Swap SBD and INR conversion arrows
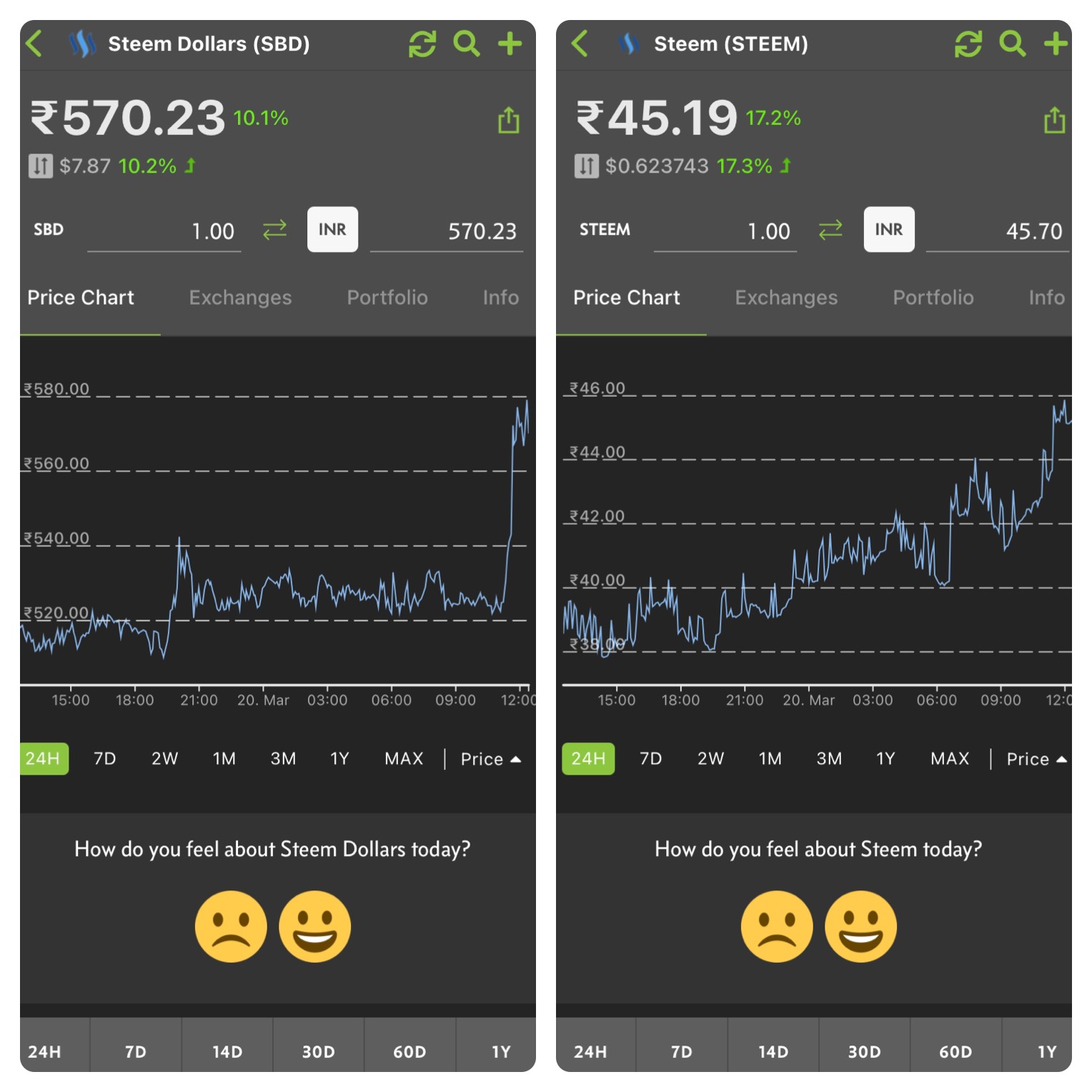The image size is (1092, 1092). (x=274, y=230)
